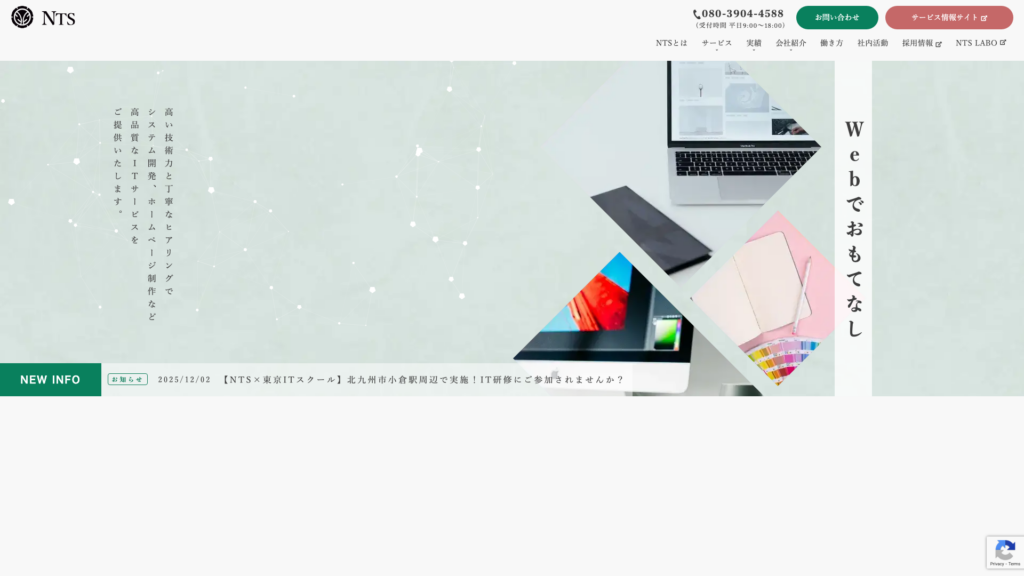Image resolution: width=1024 pixels, height=576 pixels.
Task: Click the NTS logo in the header
Action: coord(43,18)
